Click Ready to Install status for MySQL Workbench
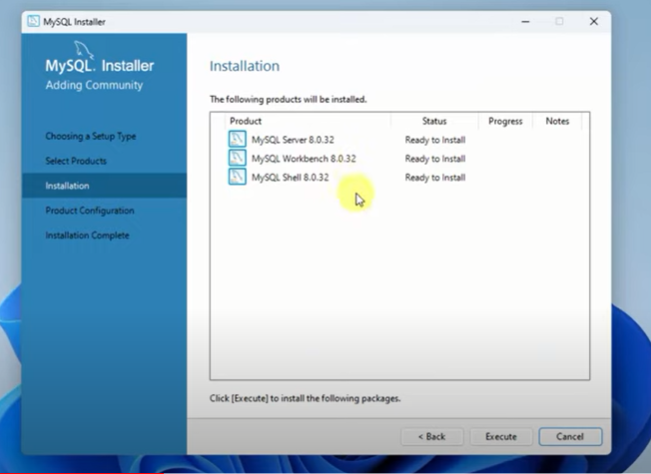Screen dimensions: 651x474 tap(435, 159)
